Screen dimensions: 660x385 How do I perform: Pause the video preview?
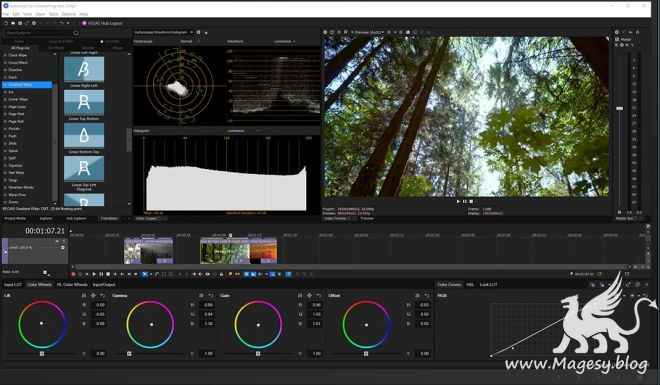465,202
